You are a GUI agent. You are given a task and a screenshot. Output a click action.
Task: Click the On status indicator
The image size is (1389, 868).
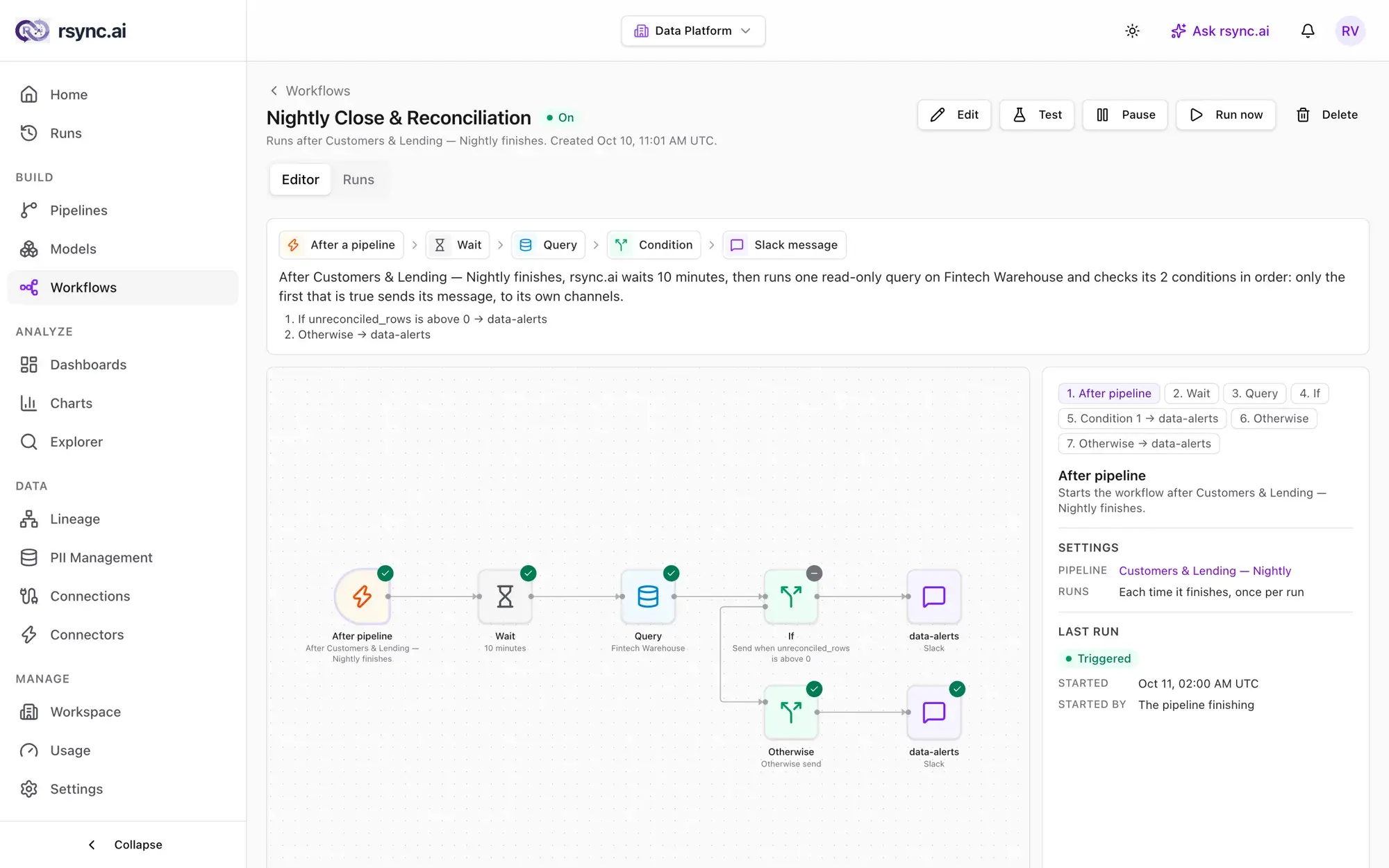(560, 118)
